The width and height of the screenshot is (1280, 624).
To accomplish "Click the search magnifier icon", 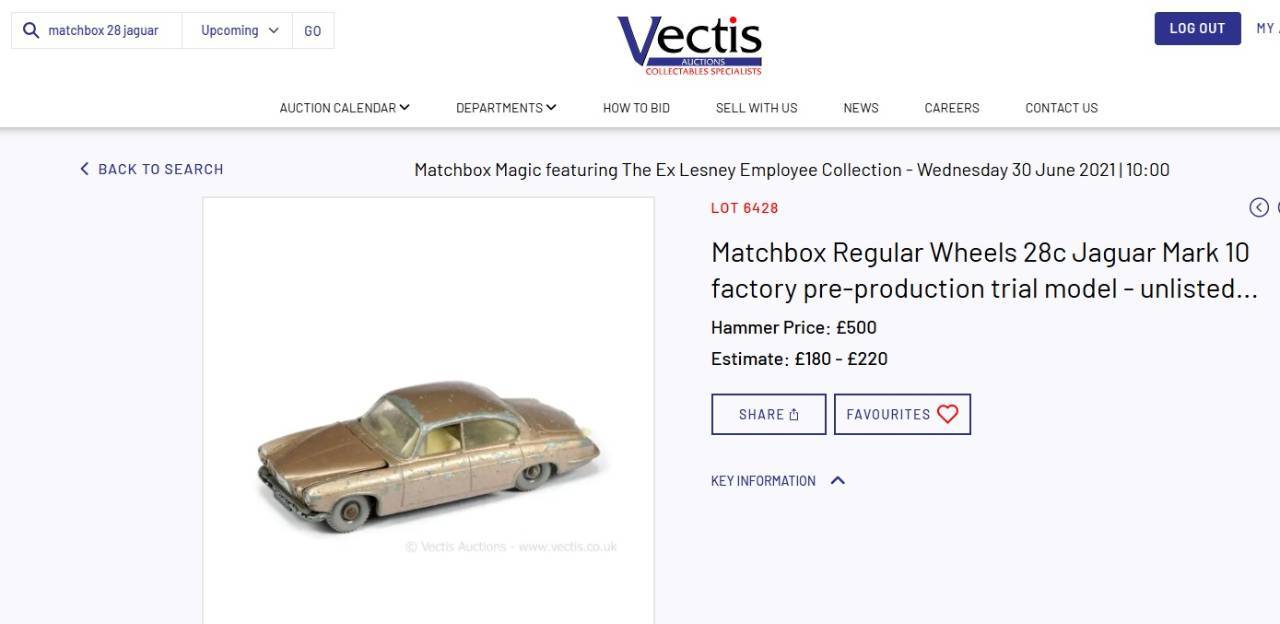I will coord(31,30).
